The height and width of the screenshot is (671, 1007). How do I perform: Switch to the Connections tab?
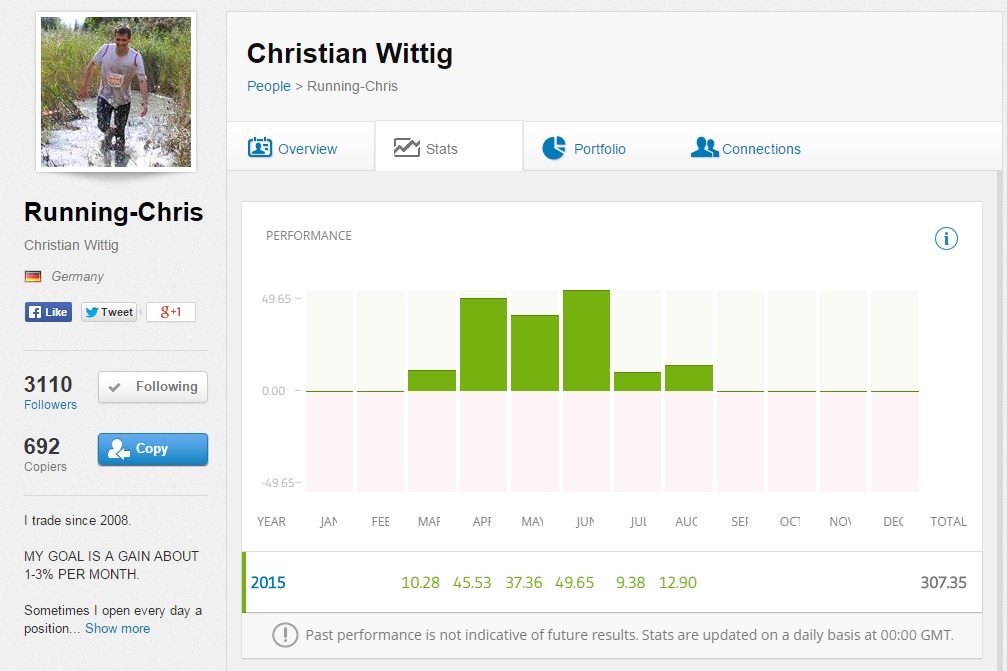[761, 149]
